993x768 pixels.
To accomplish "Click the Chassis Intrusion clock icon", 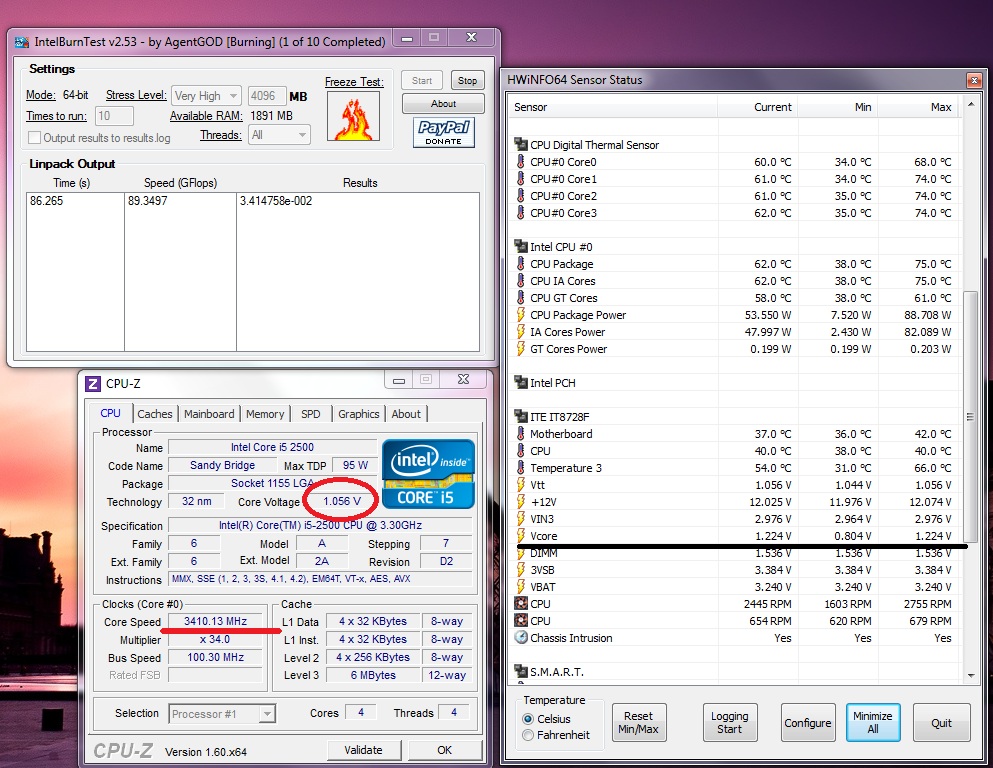I will (521, 638).
